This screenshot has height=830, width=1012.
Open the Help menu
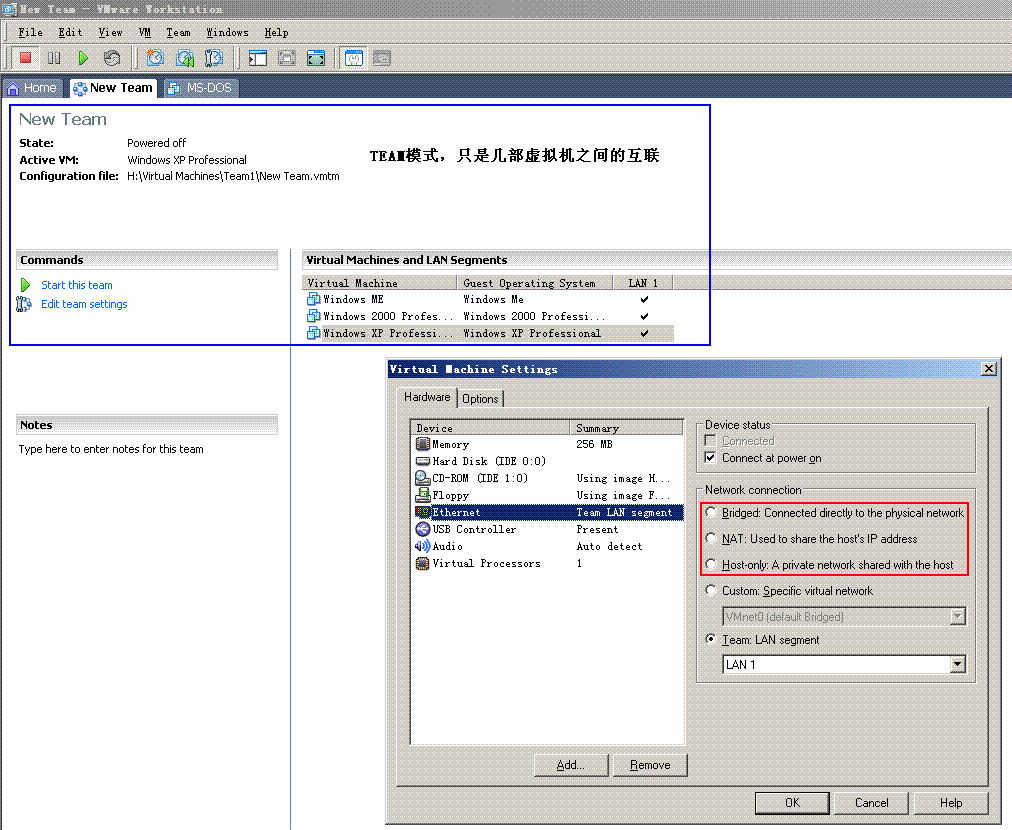[x=276, y=32]
